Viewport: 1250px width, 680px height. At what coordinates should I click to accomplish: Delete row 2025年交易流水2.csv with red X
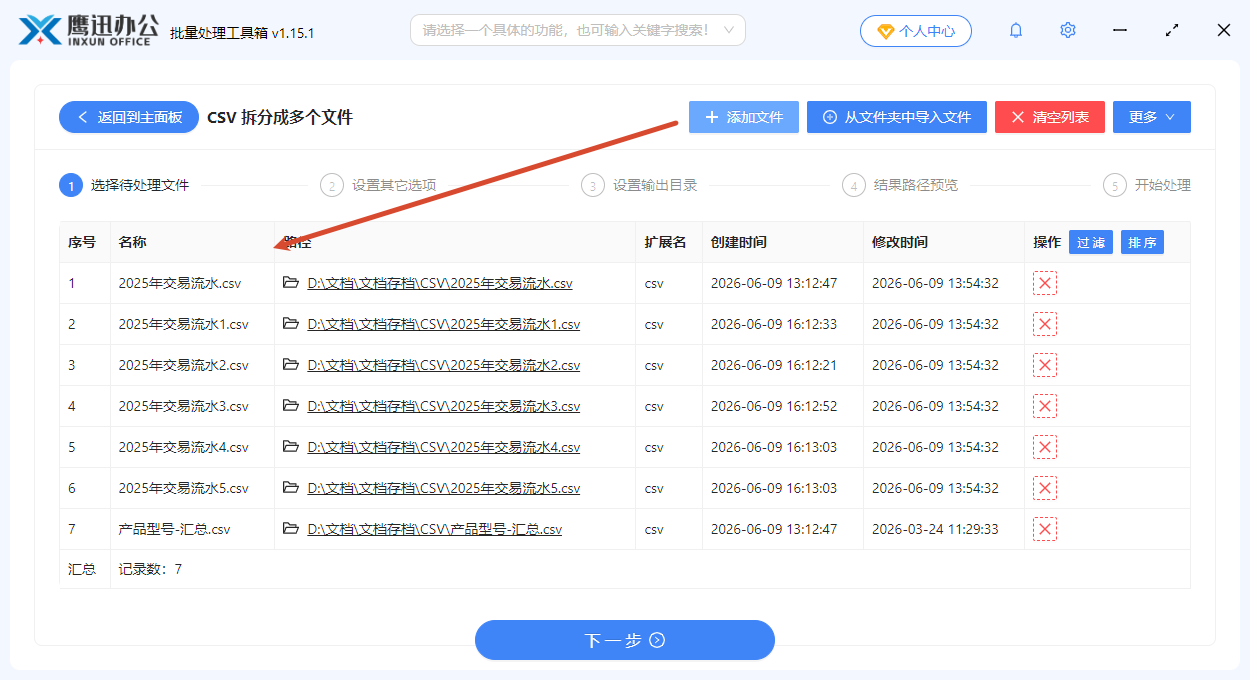click(x=1045, y=365)
